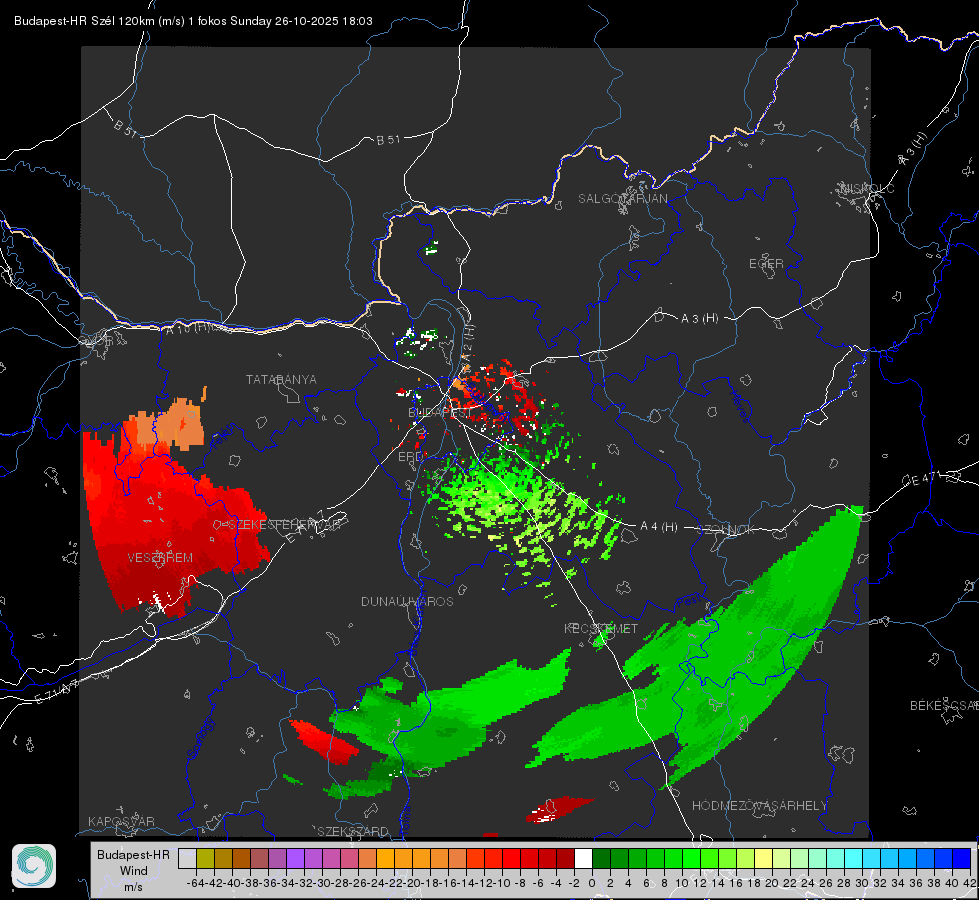979x900 pixels.
Task: Click the orange echo patch above red area
Action: tap(166, 426)
